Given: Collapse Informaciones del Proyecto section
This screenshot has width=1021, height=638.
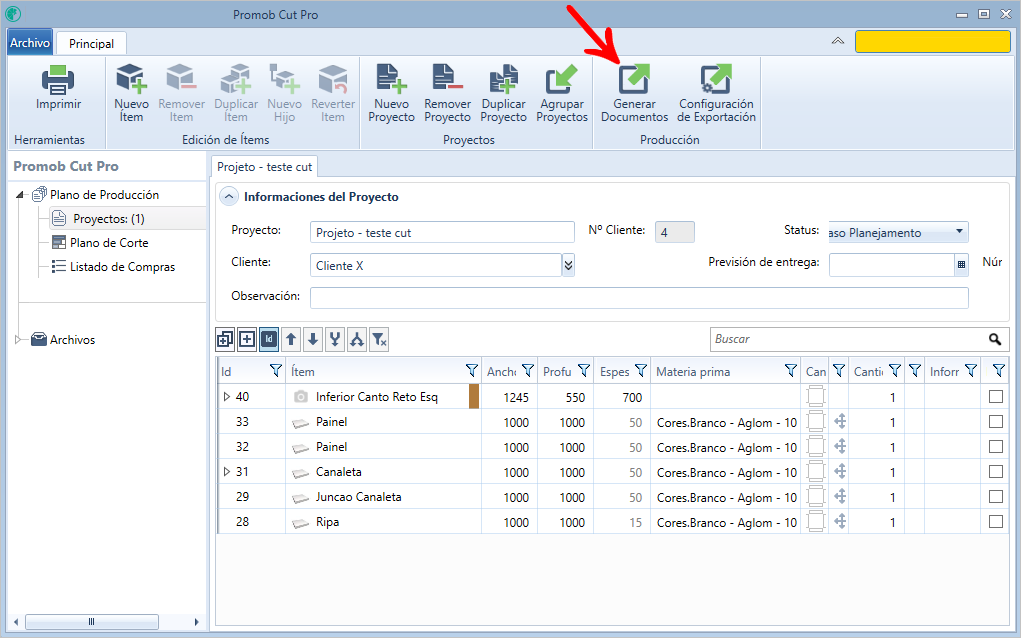Looking at the screenshot, I should point(229,197).
